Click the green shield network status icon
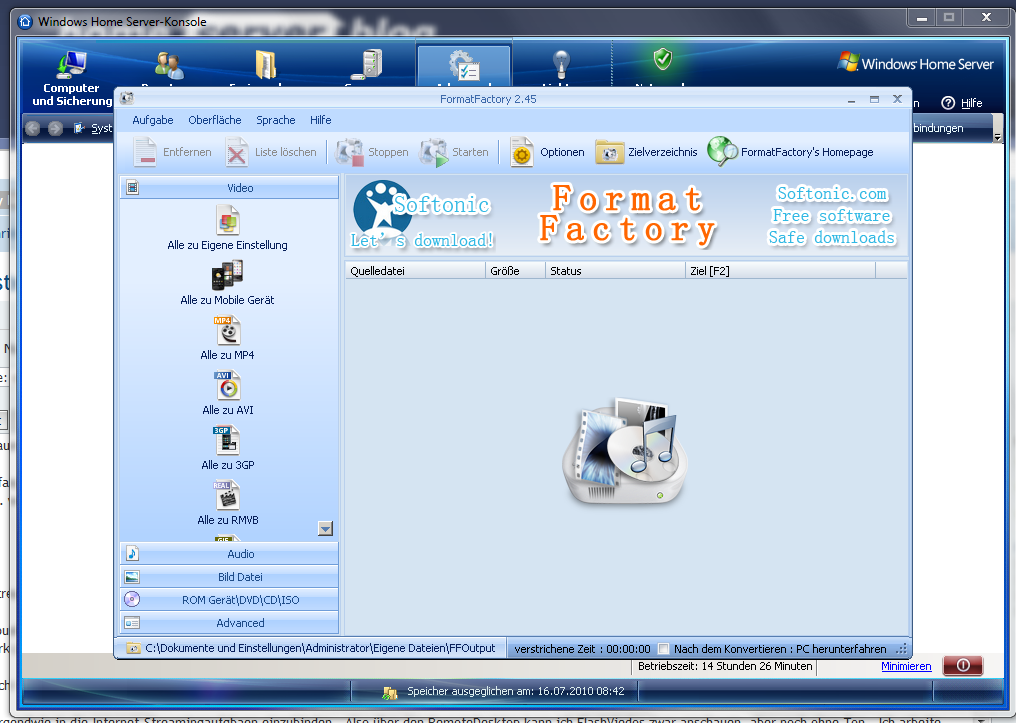 (x=662, y=60)
